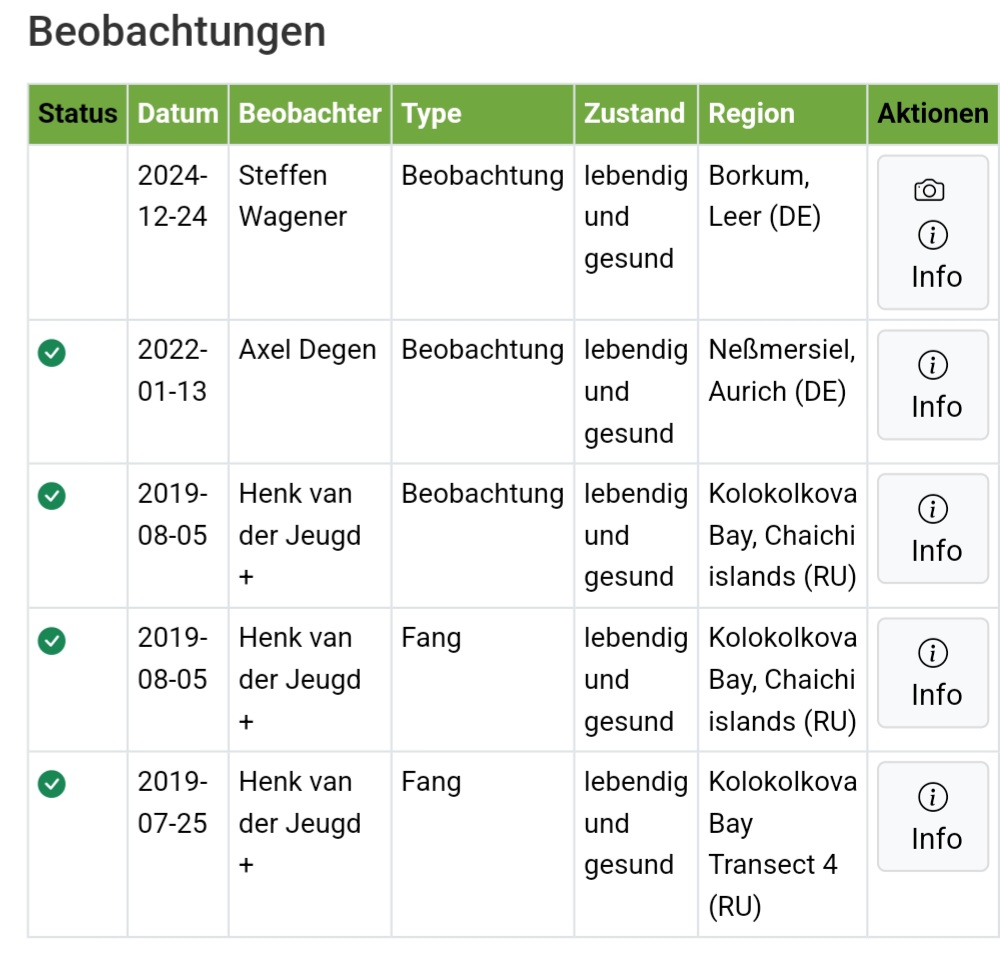
Task: Click Info button for 2019-08-05 Fang row
Action: (933, 674)
